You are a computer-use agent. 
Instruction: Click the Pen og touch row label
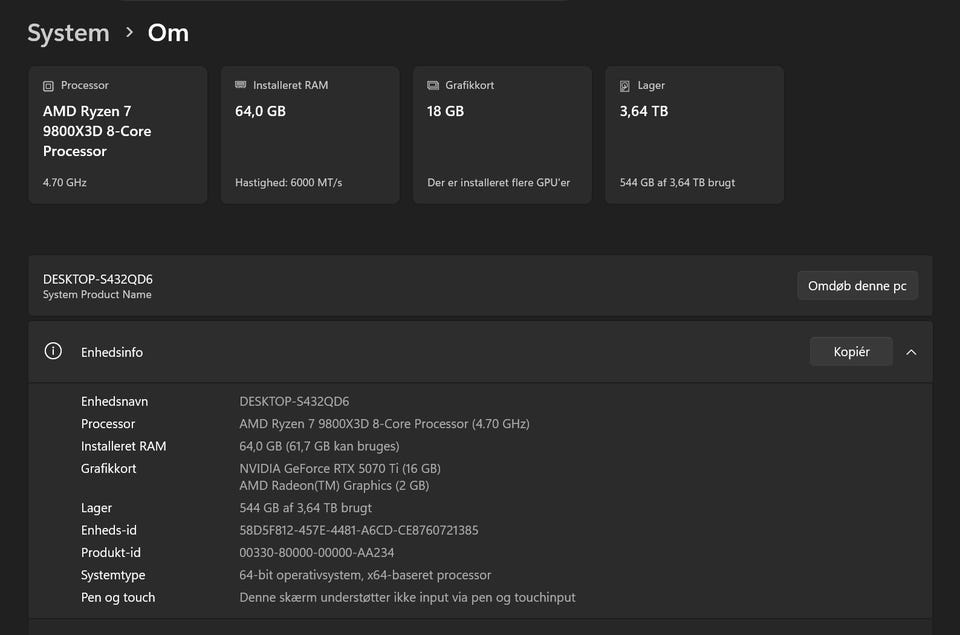tap(118, 597)
